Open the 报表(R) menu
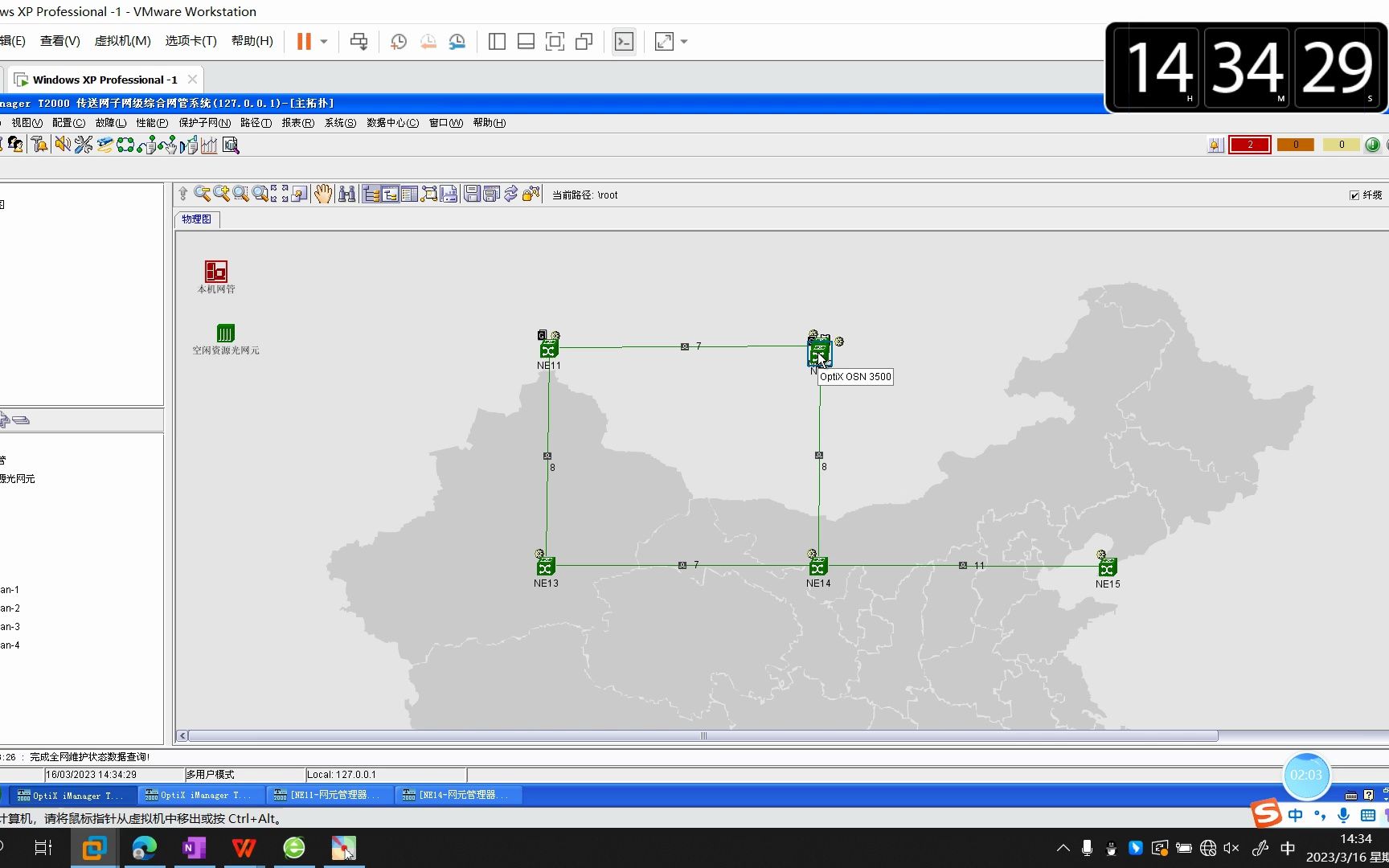The width and height of the screenshot is (1389, 868). click(x=297, y=123)
